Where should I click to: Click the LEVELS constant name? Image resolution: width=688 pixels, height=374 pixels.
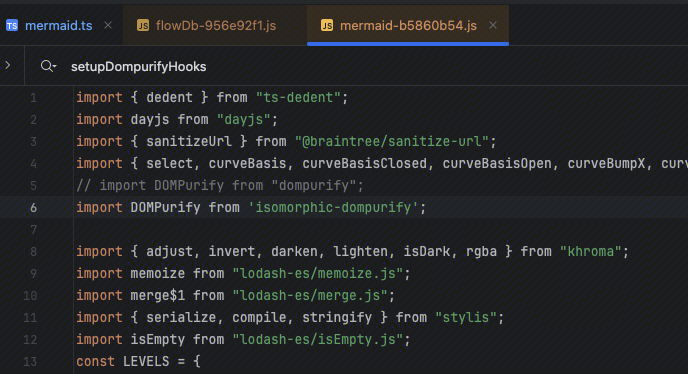tap(146, 361)
